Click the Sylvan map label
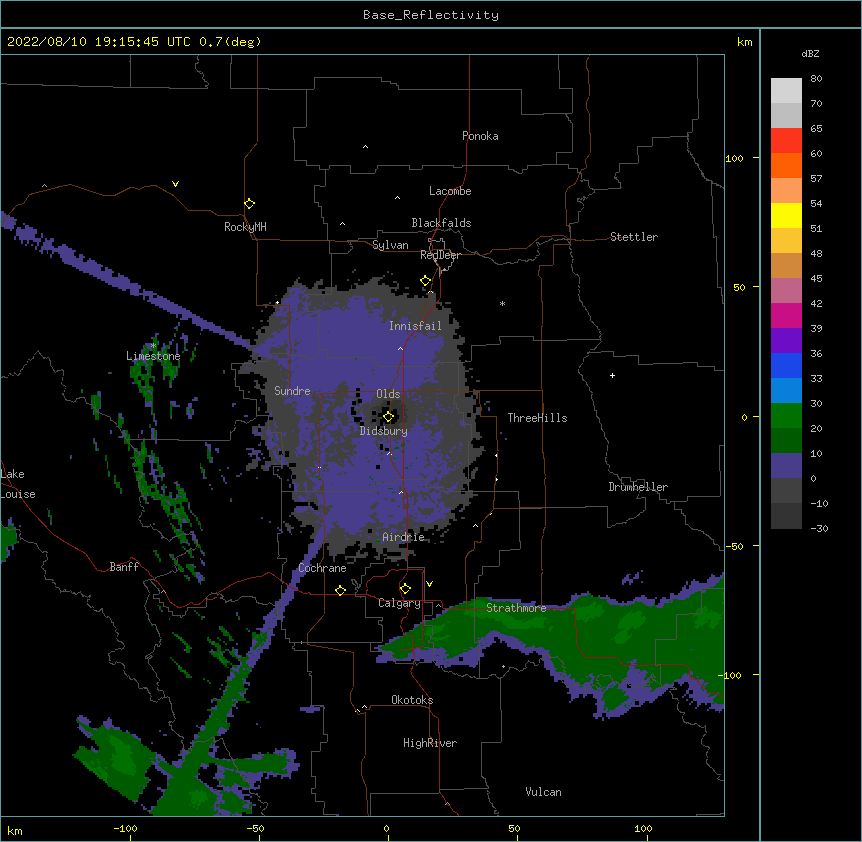The image size is (862, 842). 390,245
